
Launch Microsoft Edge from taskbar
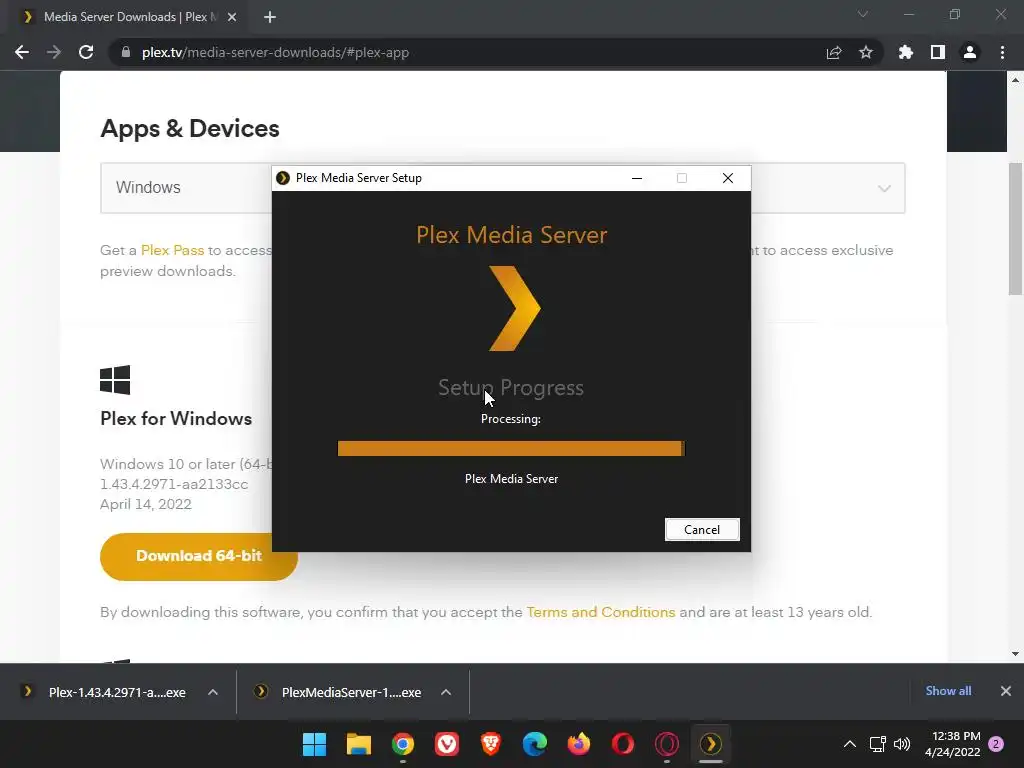[535, 744]
